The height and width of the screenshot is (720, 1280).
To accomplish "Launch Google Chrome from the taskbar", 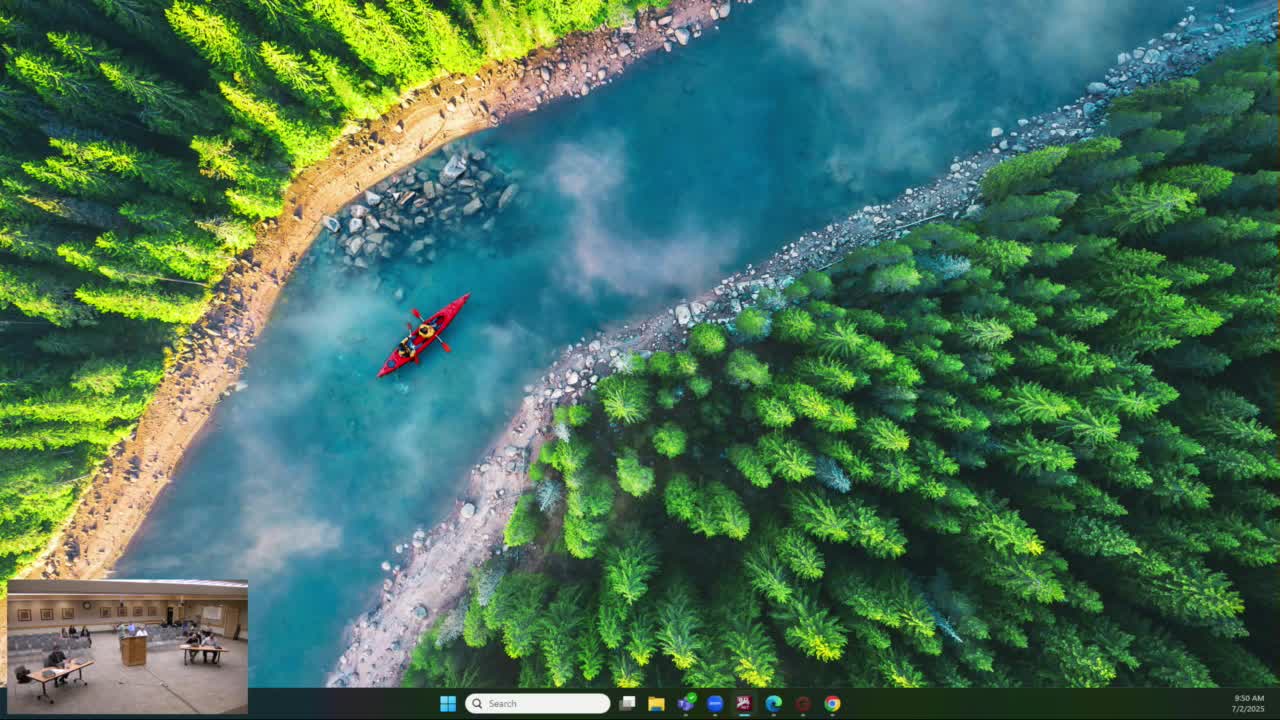I will [832, 703].
